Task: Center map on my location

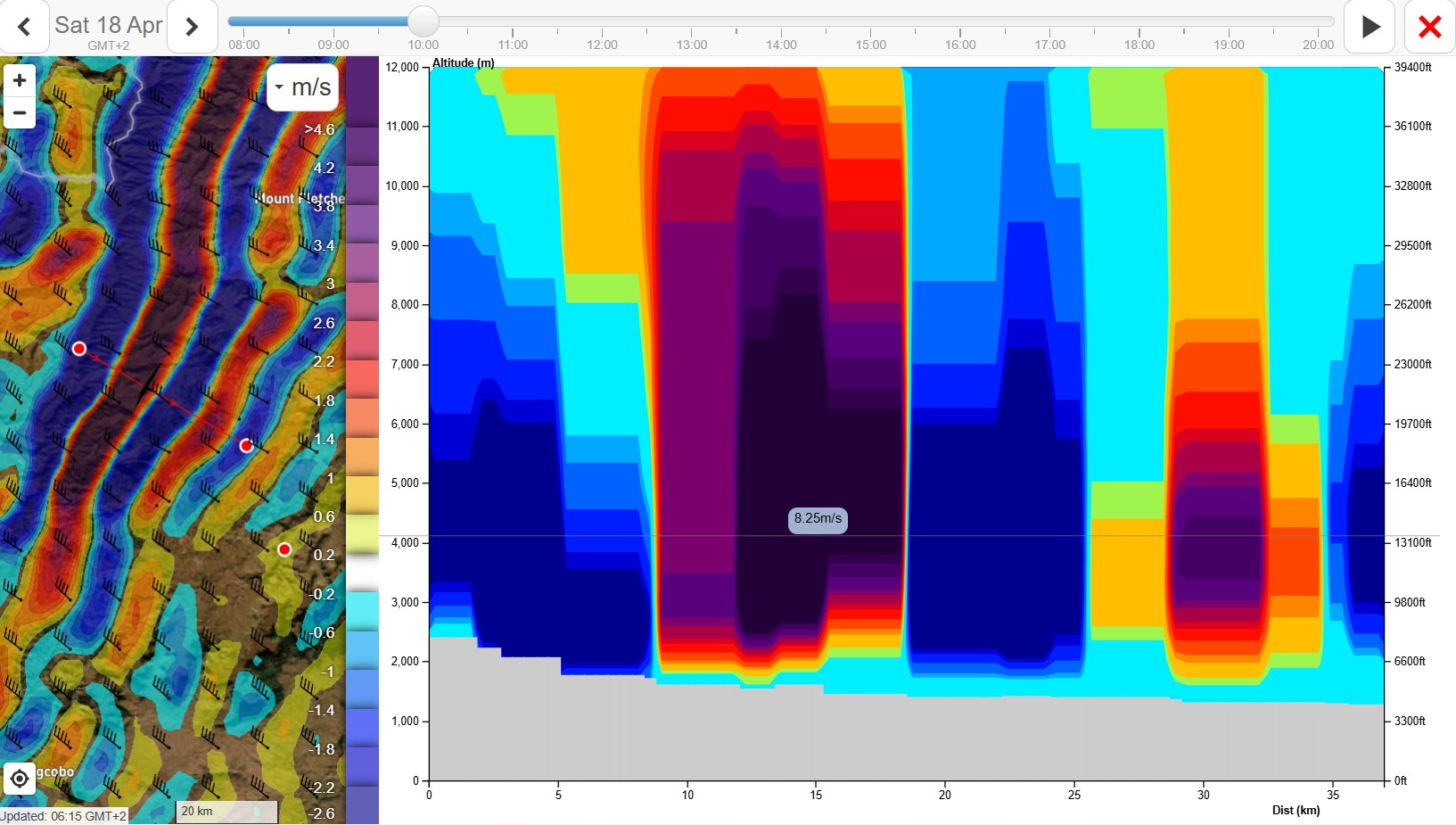Action: 19,779
